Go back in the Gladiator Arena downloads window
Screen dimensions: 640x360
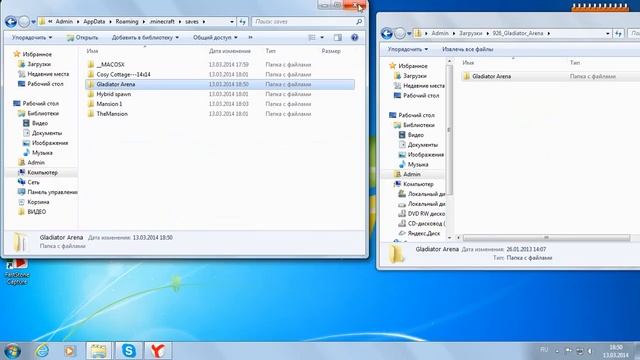pyautogui.click(x=387, y=33)
